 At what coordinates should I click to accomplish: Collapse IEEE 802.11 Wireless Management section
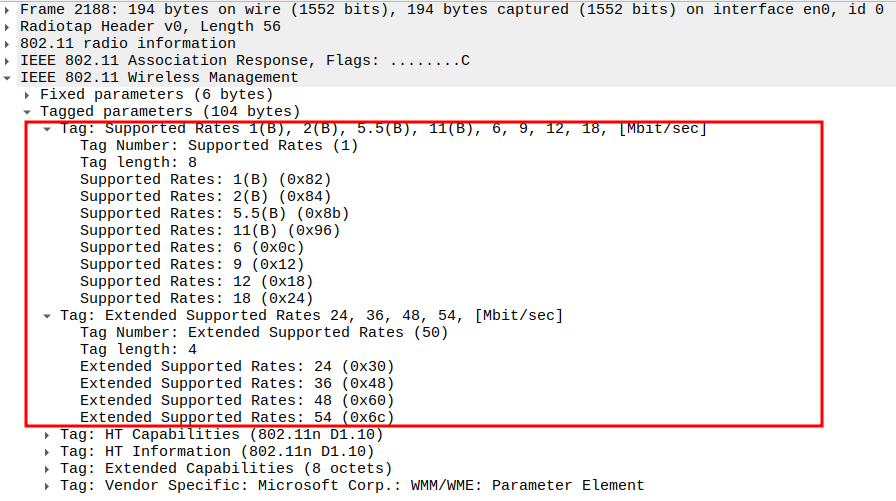coord(9,77)
